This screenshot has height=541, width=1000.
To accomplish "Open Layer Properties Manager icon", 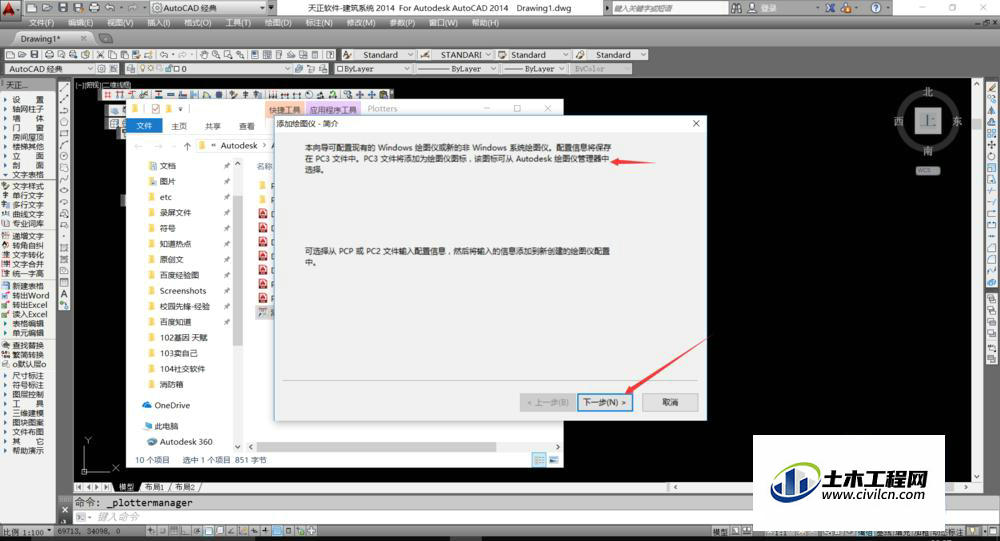I will (131, 68).
